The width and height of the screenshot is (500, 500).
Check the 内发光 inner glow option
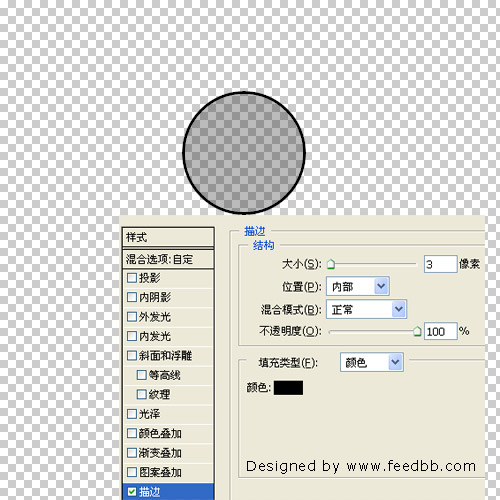(132, 336)
